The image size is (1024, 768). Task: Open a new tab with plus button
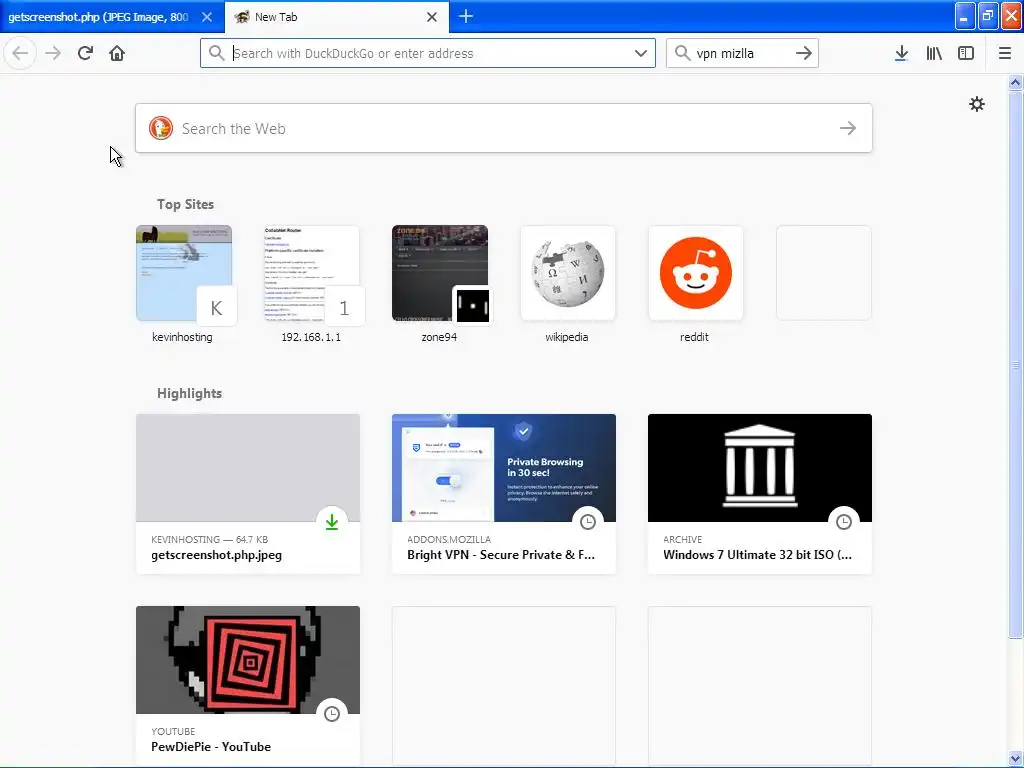[466, 16]
